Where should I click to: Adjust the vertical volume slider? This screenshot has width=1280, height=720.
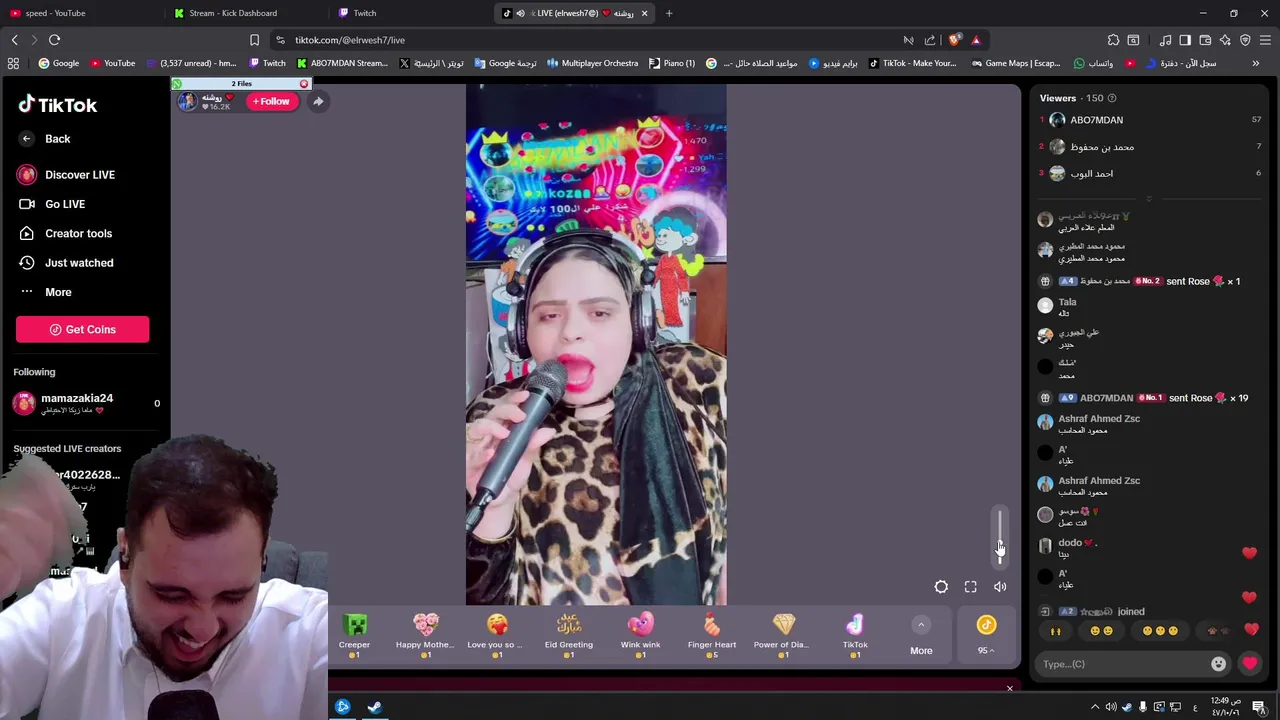1000,538
